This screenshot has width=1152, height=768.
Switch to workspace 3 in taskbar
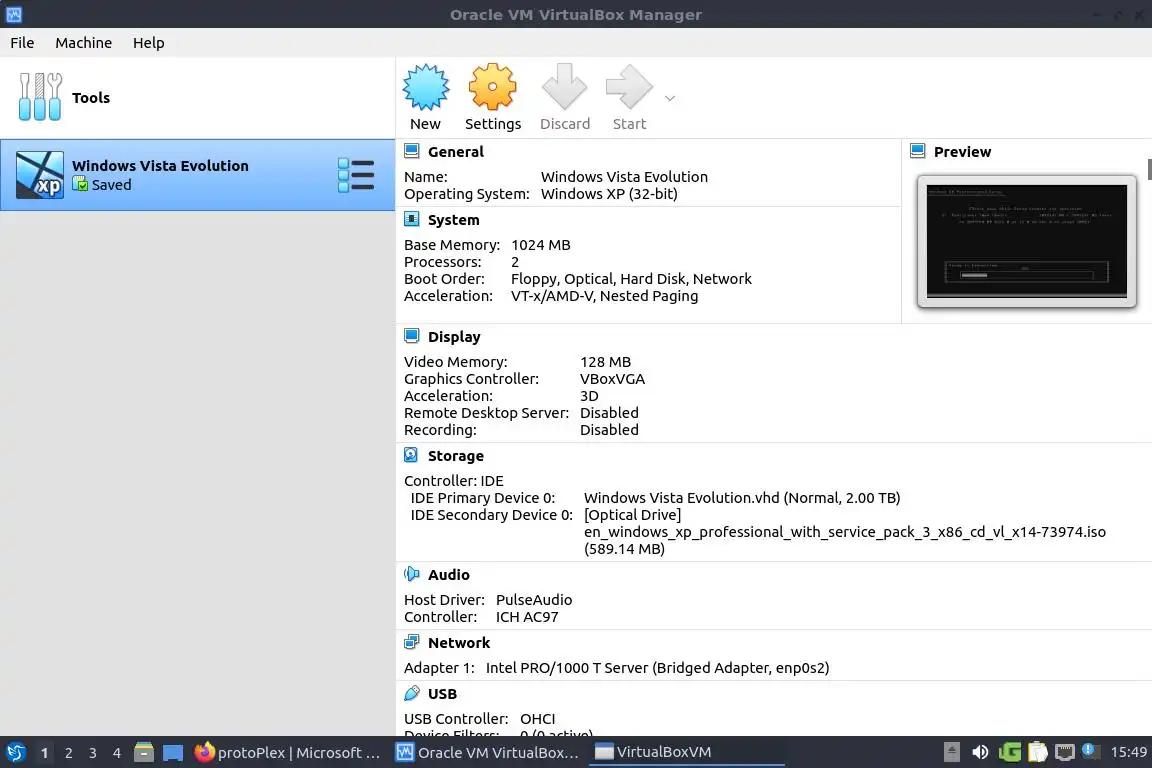click(x=93, y=753)
